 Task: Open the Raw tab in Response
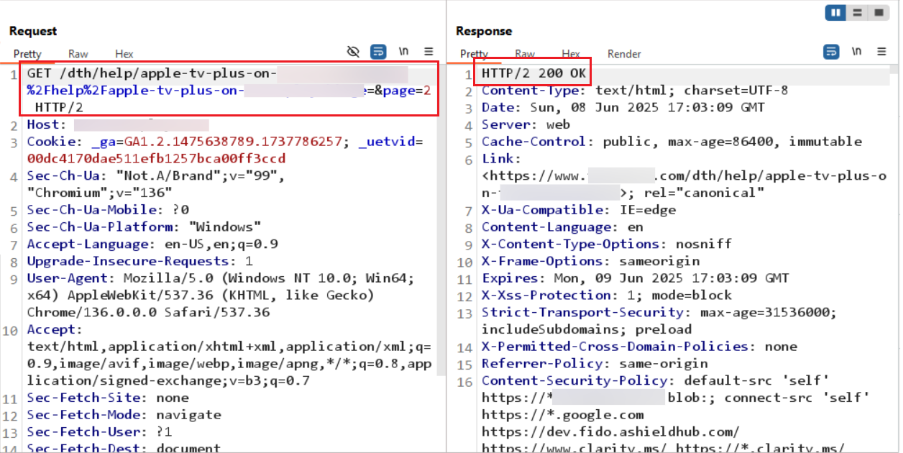point(525,54)
